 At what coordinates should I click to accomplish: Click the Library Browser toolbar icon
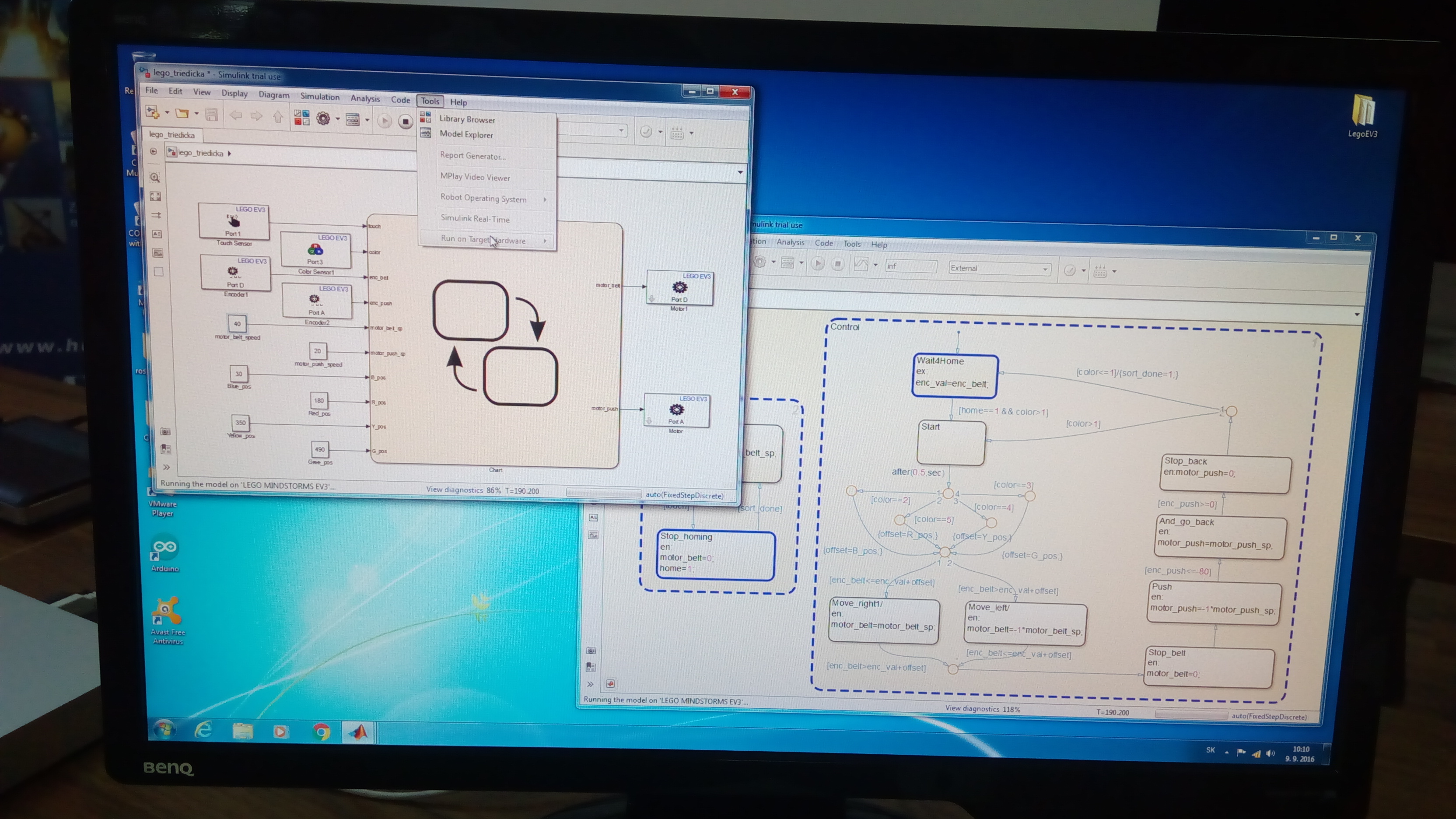coord(301,118)
